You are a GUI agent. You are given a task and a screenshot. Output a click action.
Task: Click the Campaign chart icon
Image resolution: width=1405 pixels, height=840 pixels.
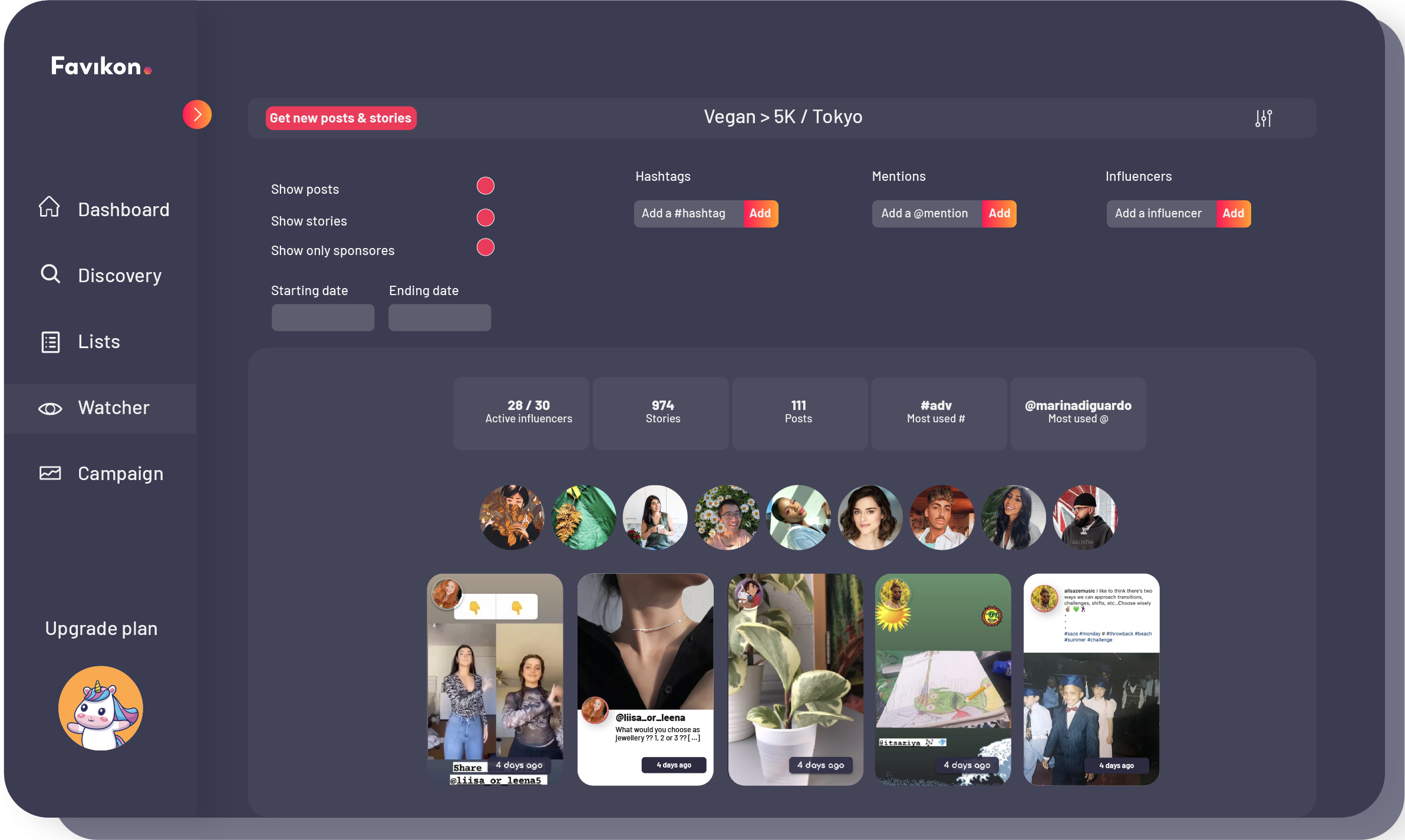click(50, 473)
